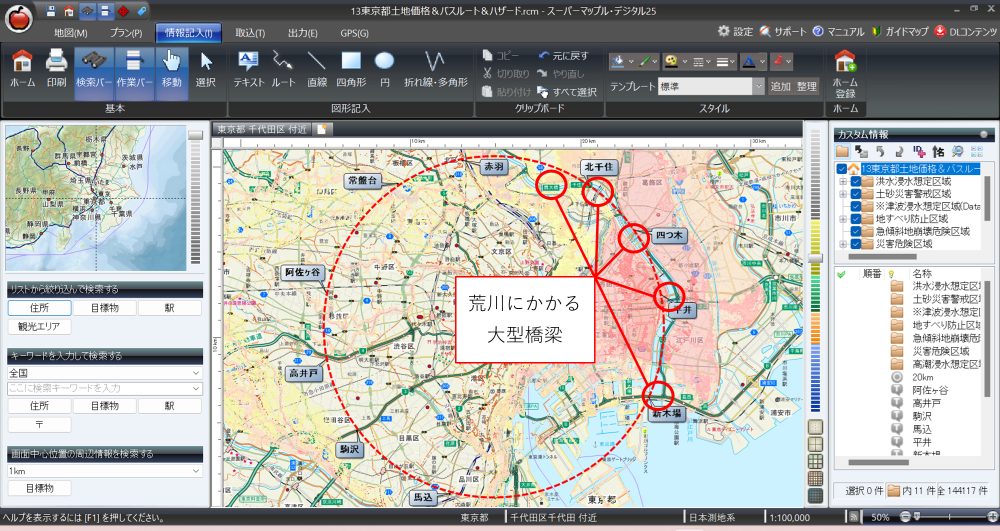The width and height of the screenshot is (1000, 531).
Task: Choose the ルート route drawing tool
Action: 283,68
